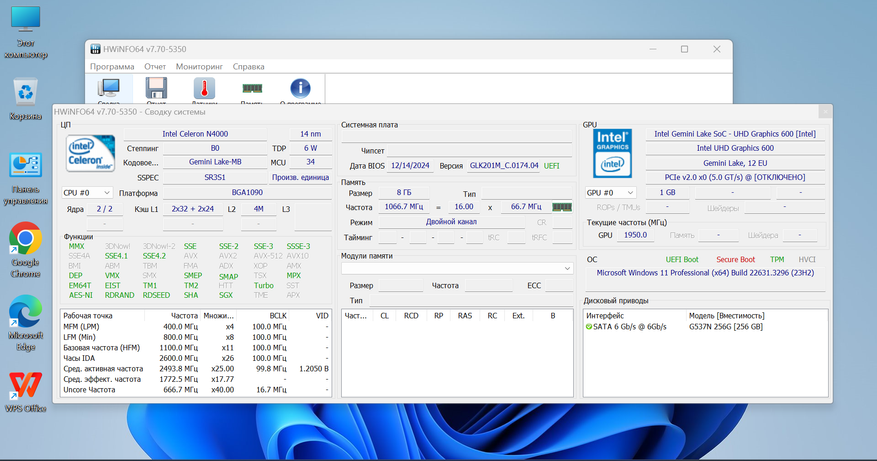The width and height of the screenshot is (877, 461).
Task: Click the Intel Celeron N4000 name field
Action: pyautogui.click(x=195, y=134)
